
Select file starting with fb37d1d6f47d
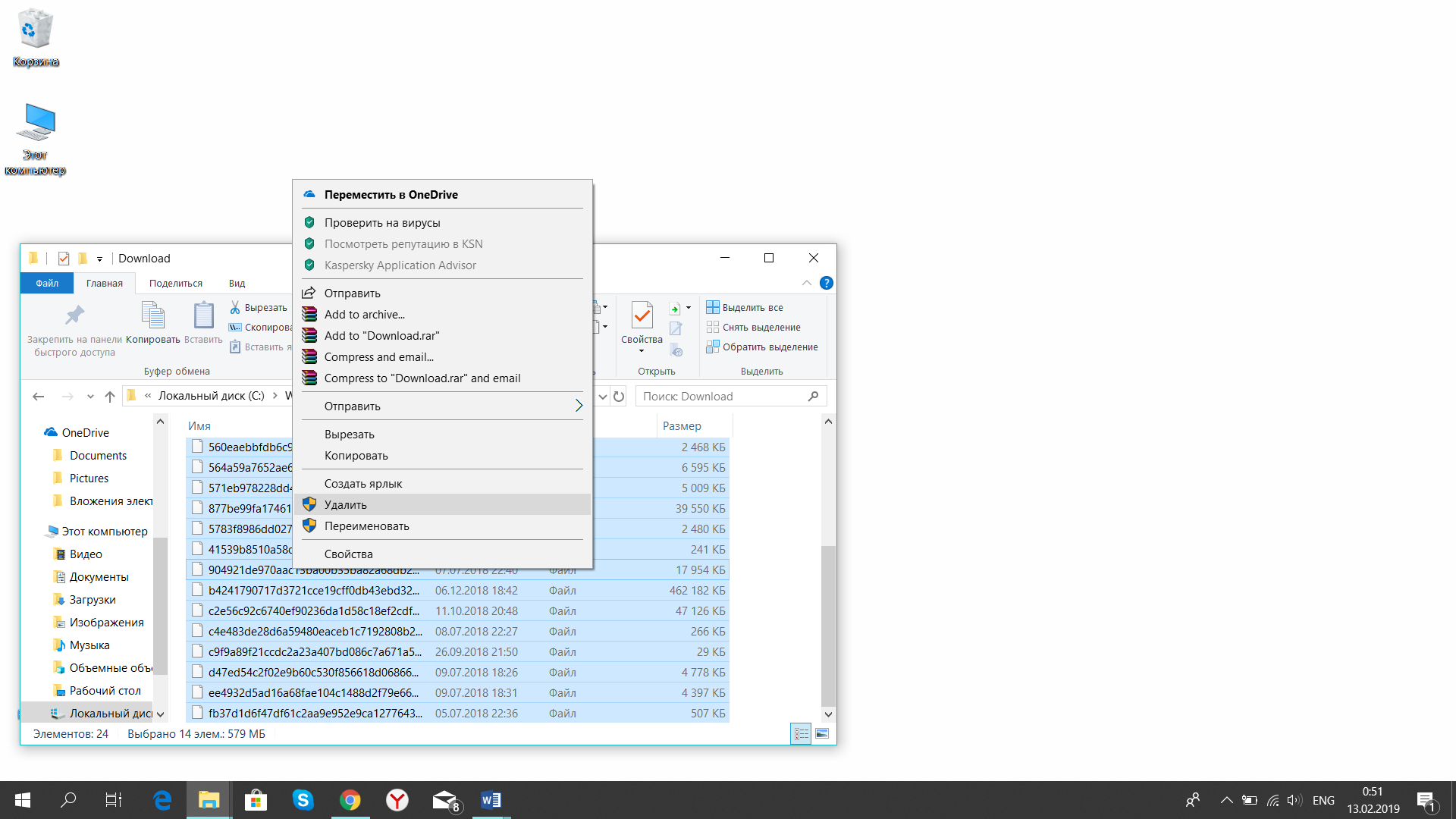457,713
